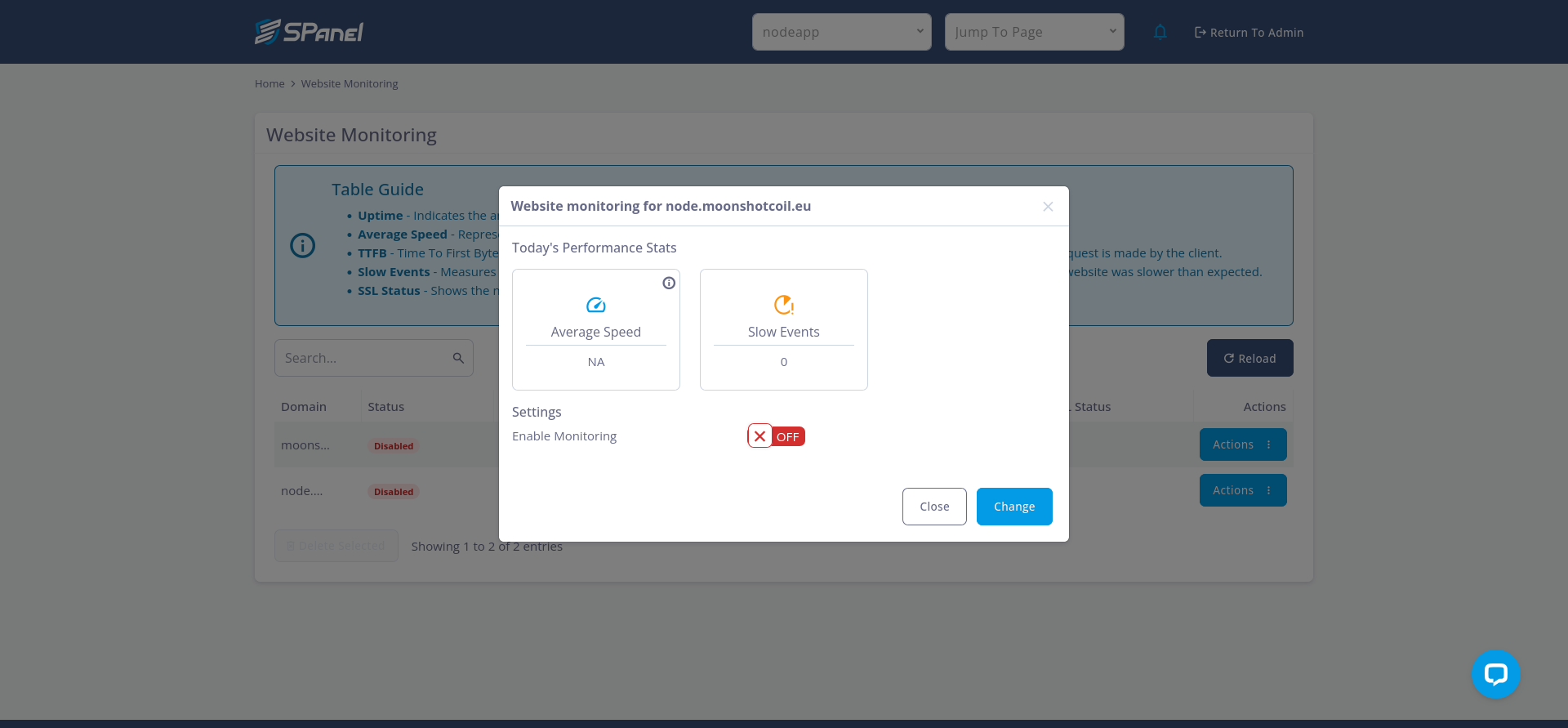This screenshot has height=728, width=1568.
Task: Open Actions menu for node... row
Action: 1243,490
